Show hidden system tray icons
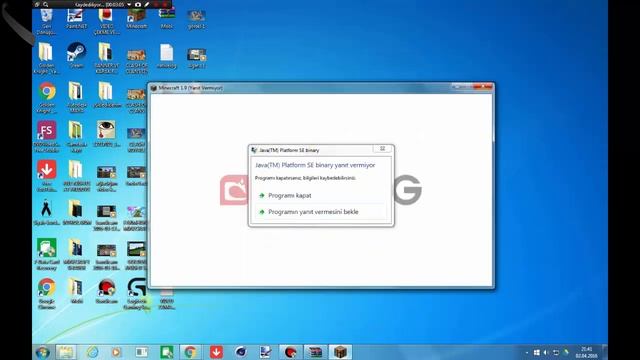 [527, 353]
